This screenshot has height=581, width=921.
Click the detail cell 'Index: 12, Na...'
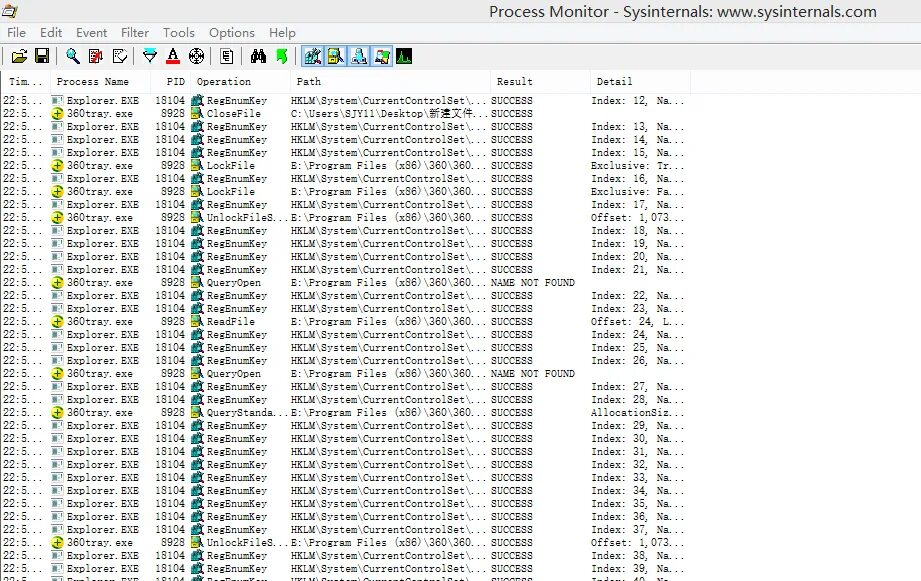pos(637,100)
